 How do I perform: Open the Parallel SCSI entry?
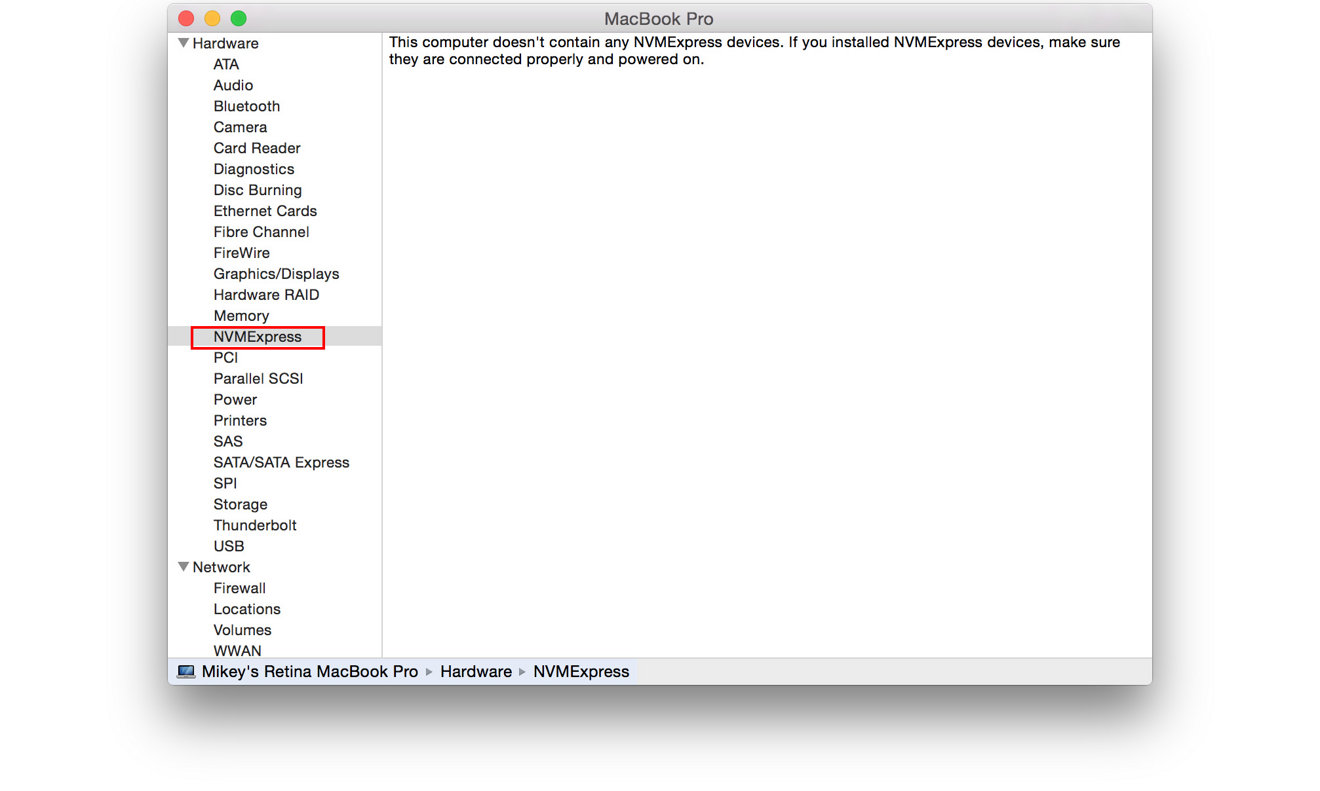pos(258,379)
